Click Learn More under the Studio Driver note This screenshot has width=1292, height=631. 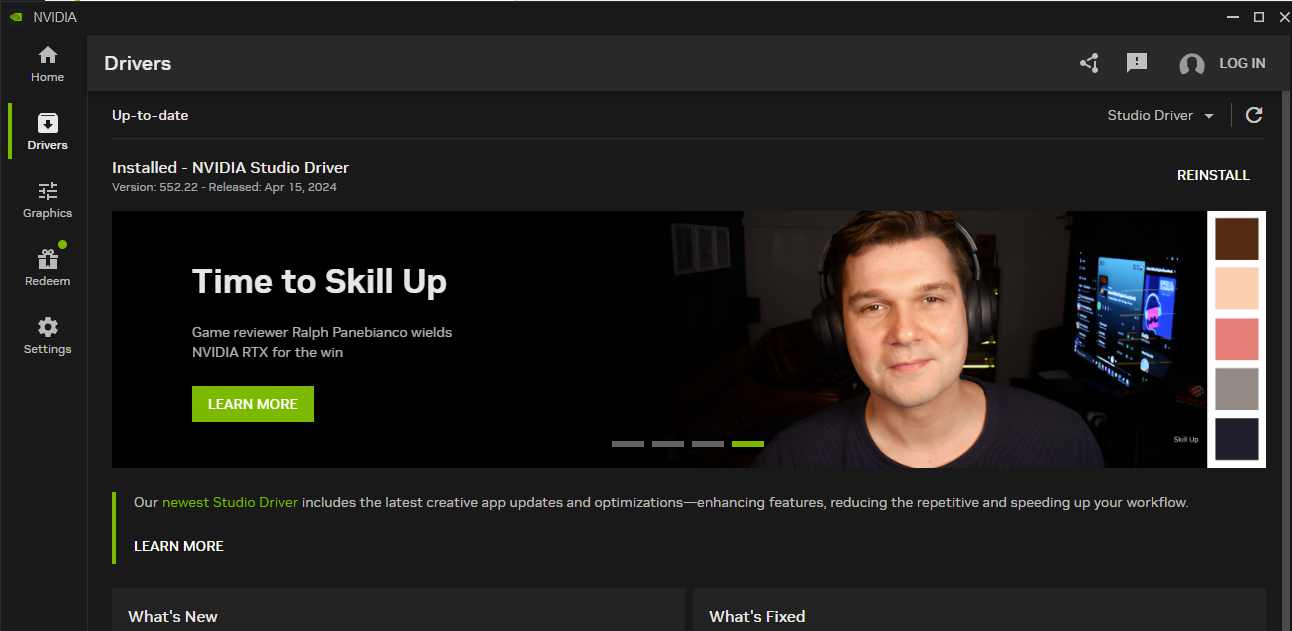pos(178,546)
